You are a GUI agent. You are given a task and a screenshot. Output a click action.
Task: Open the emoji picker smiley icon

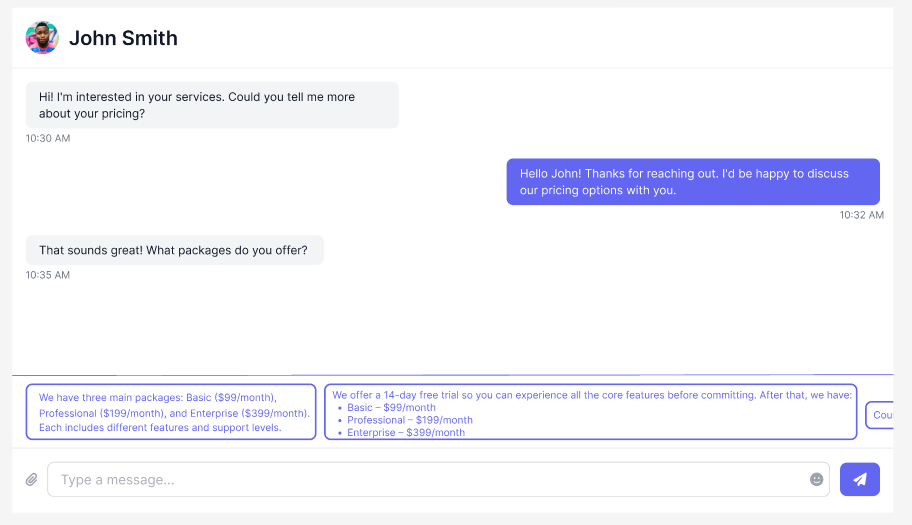click(817, 480)
